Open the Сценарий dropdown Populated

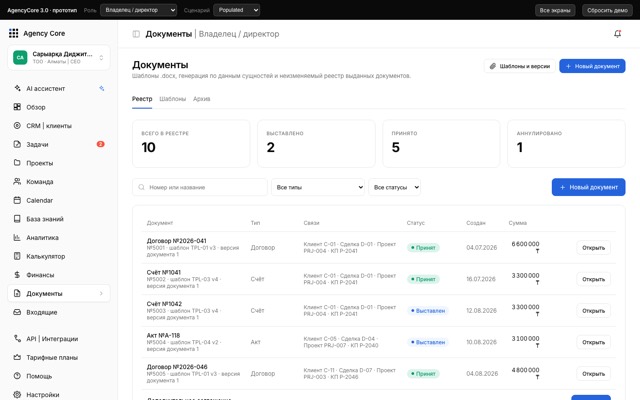237,10
